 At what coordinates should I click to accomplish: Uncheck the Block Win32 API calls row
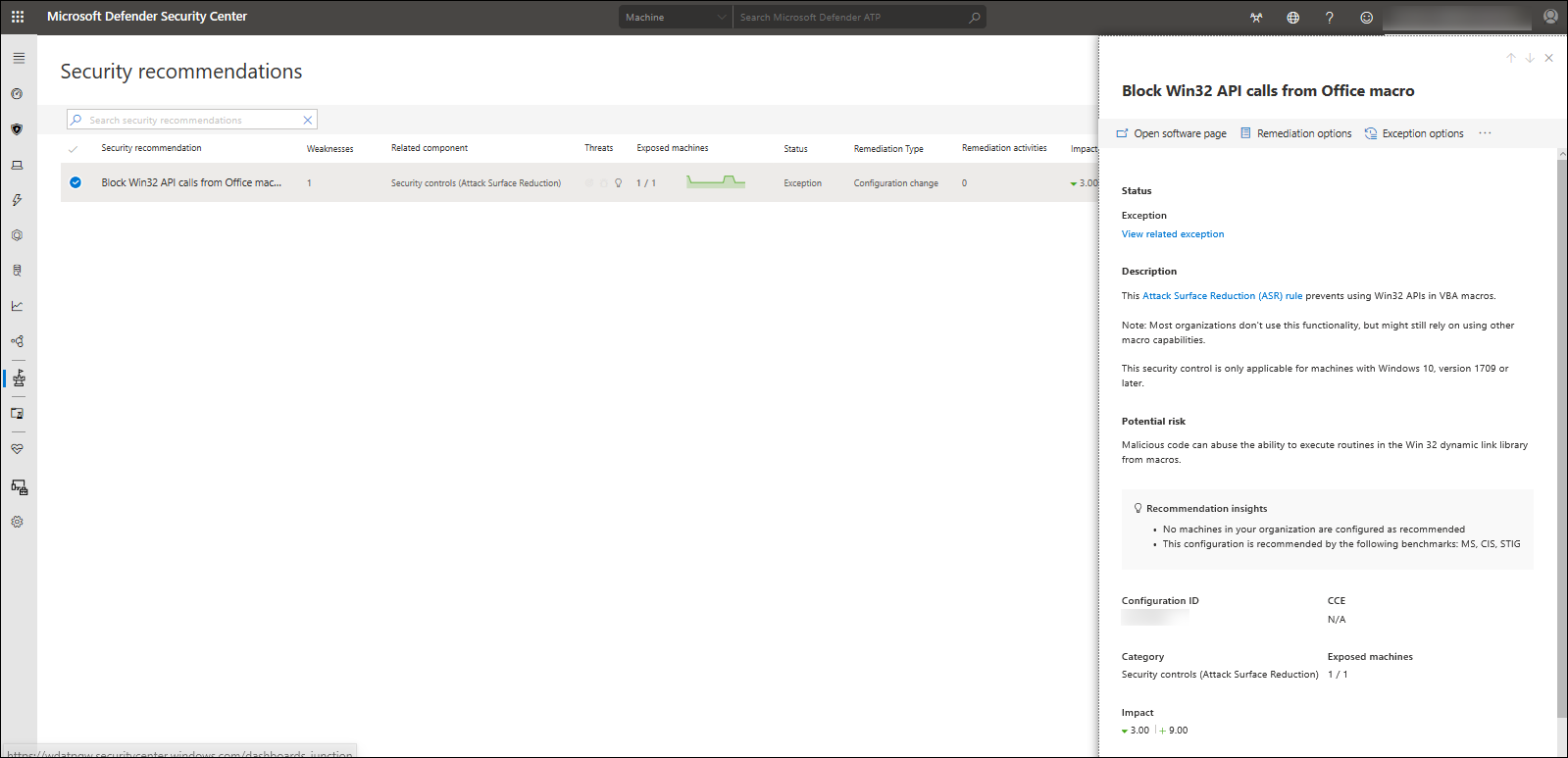(x=76, y=182)
